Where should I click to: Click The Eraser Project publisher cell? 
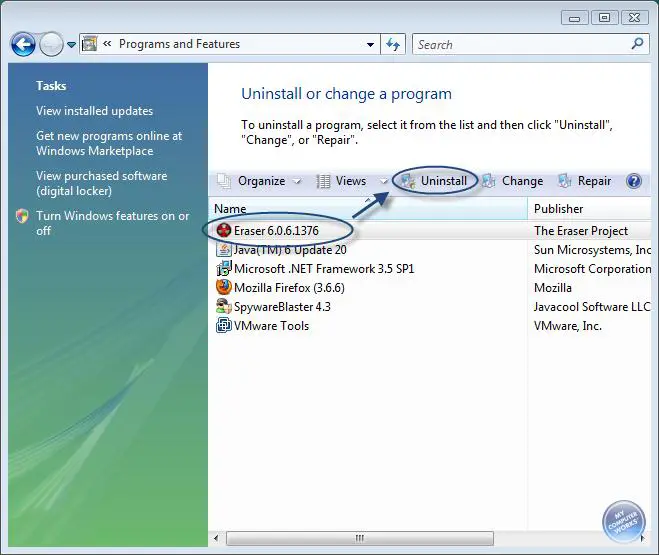581,231
